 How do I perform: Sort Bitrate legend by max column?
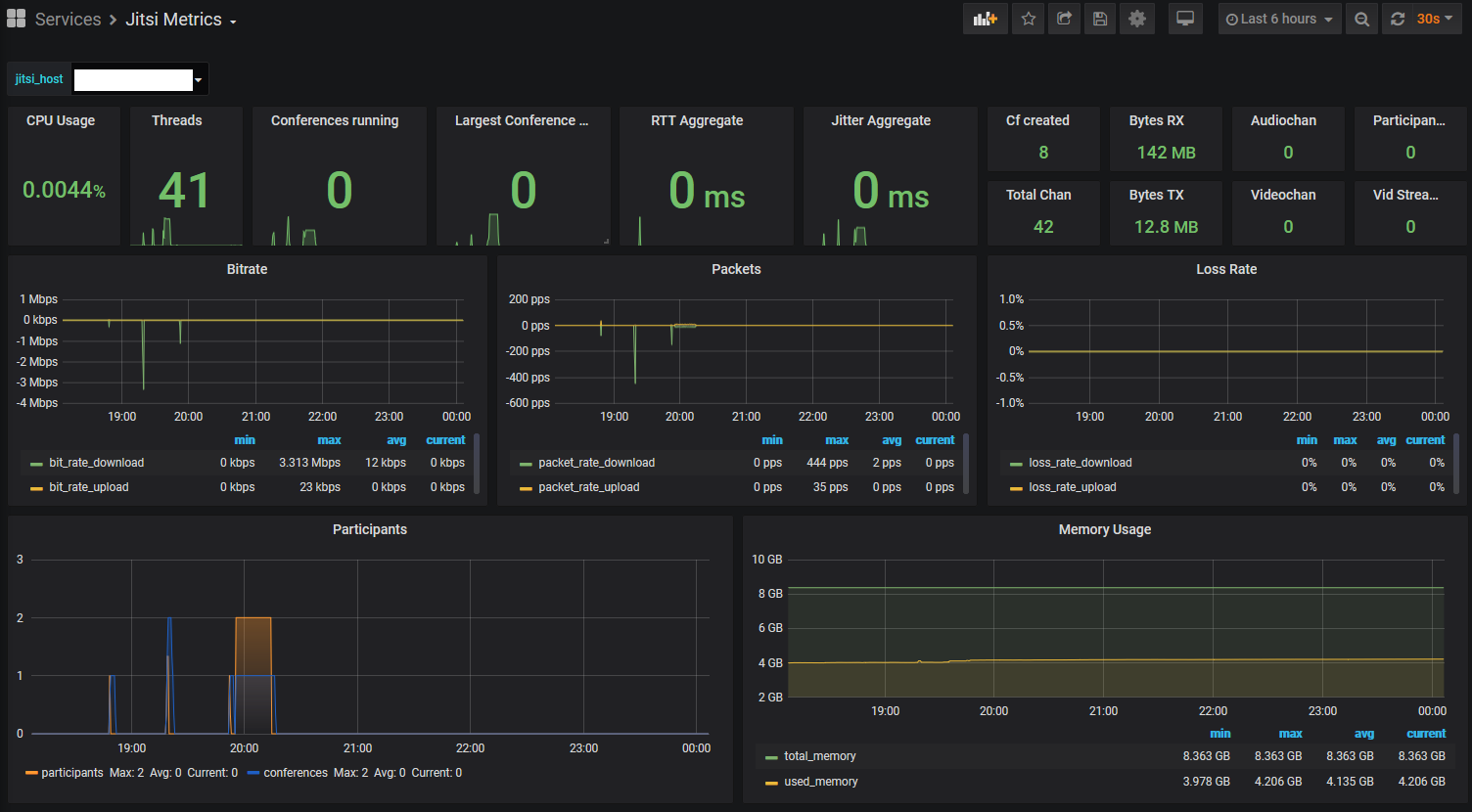tap(329, 440)
